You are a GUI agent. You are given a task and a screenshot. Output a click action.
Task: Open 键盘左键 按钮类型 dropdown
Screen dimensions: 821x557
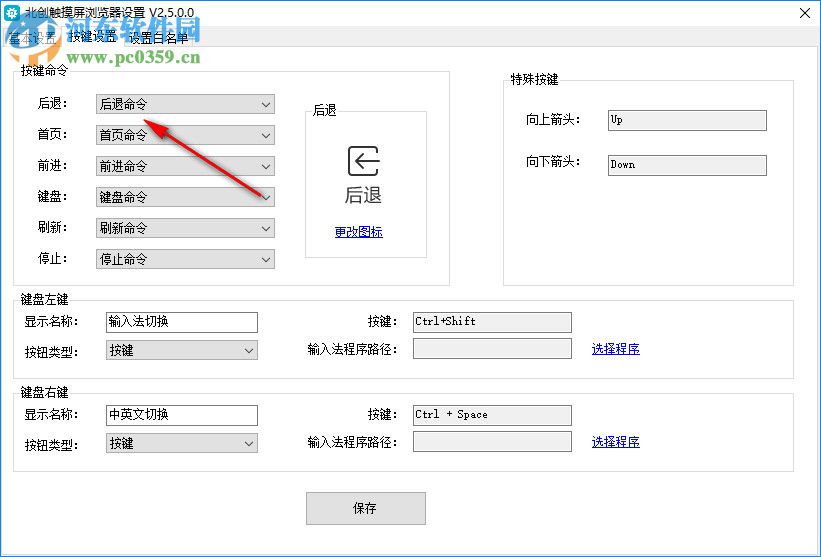(182, 350)
